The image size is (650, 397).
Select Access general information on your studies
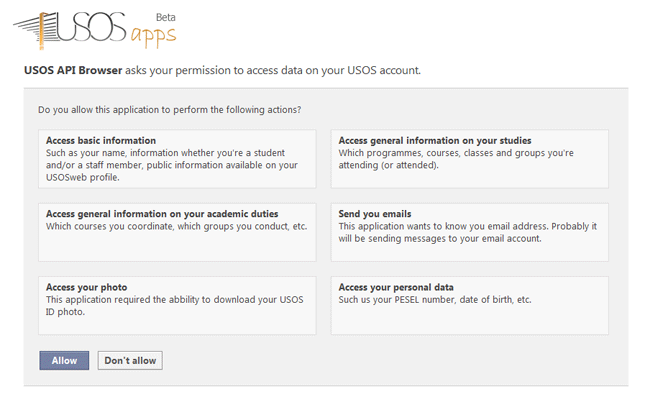click(x=470, y=159)
